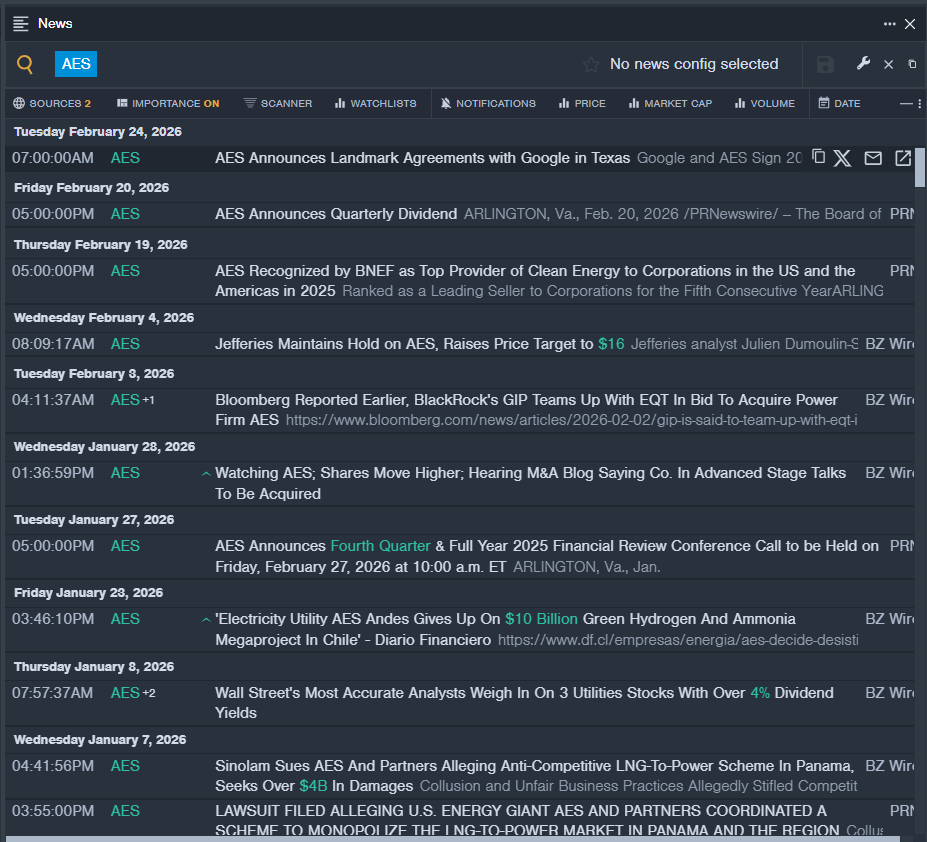Image resolution: width=927 pixels, height=842 pixels.
Task: Open the Scanner filter
Action: click(278, 103)
